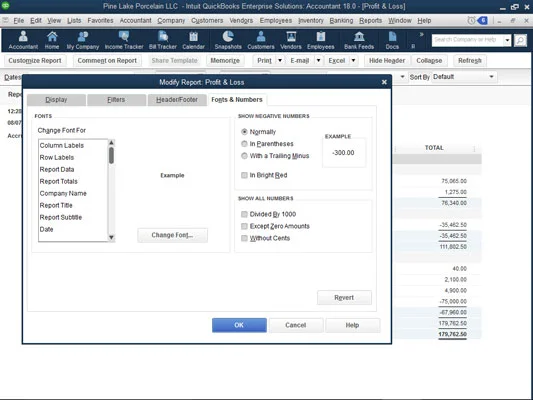Screen dimensions: 533x400
Task: Select the In Parentheses radio button
Action: 244,144
